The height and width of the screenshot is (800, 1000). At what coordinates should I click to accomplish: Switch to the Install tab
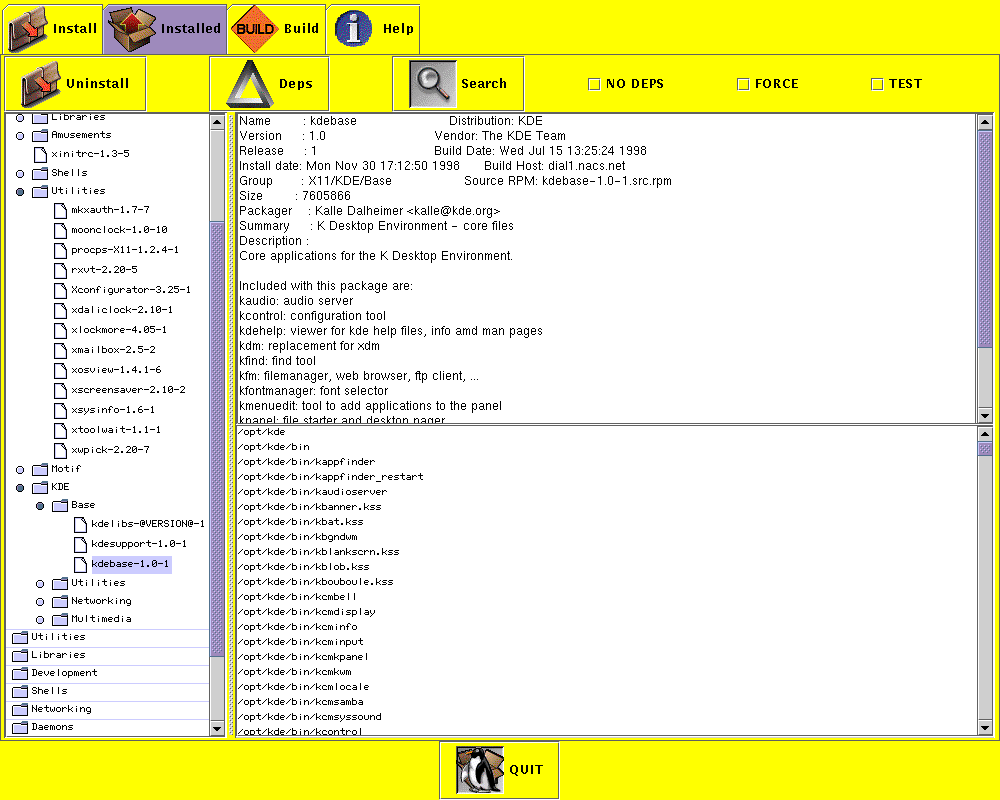point(52,29)
